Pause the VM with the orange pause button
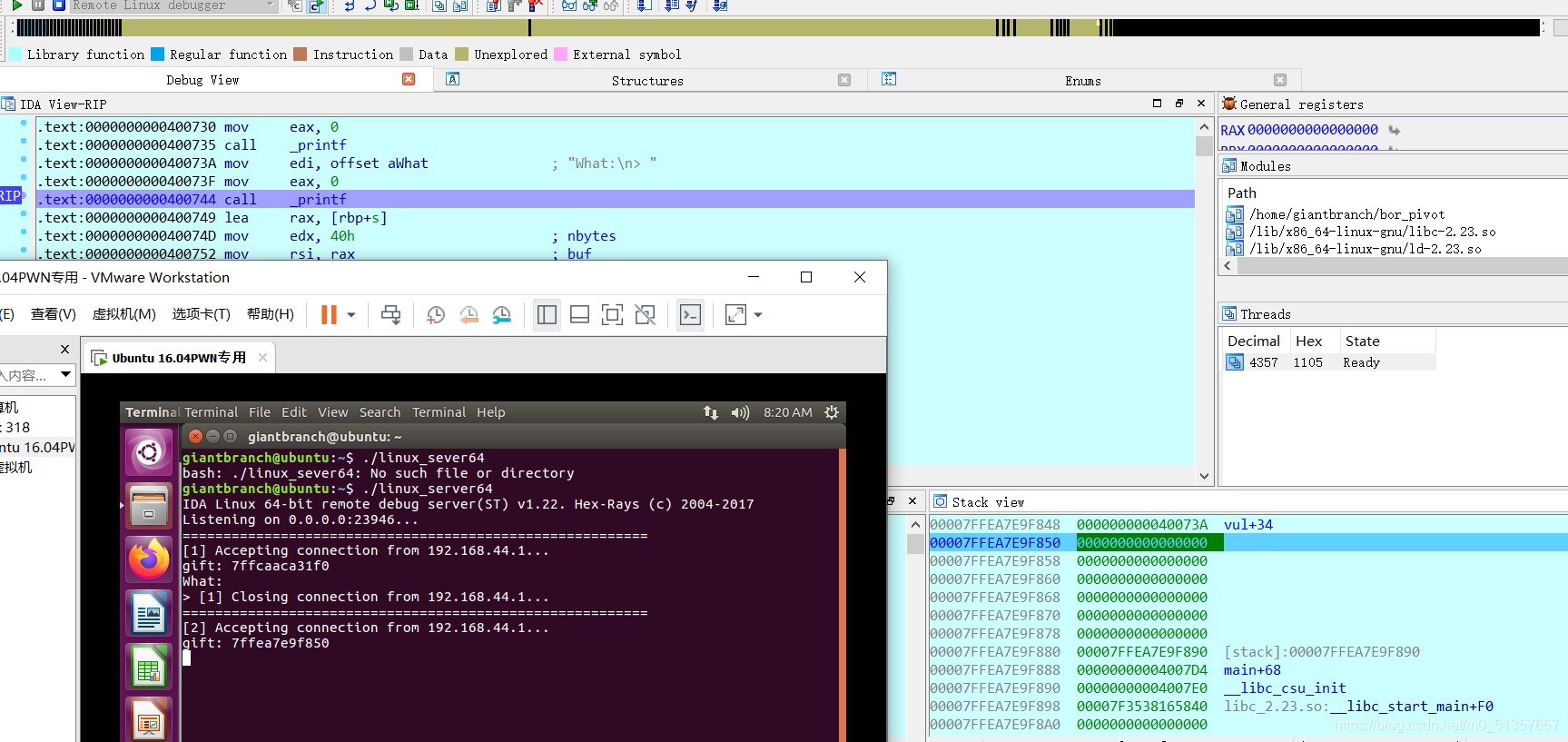This screenshot has width=1568, height=742. [329, 314]
